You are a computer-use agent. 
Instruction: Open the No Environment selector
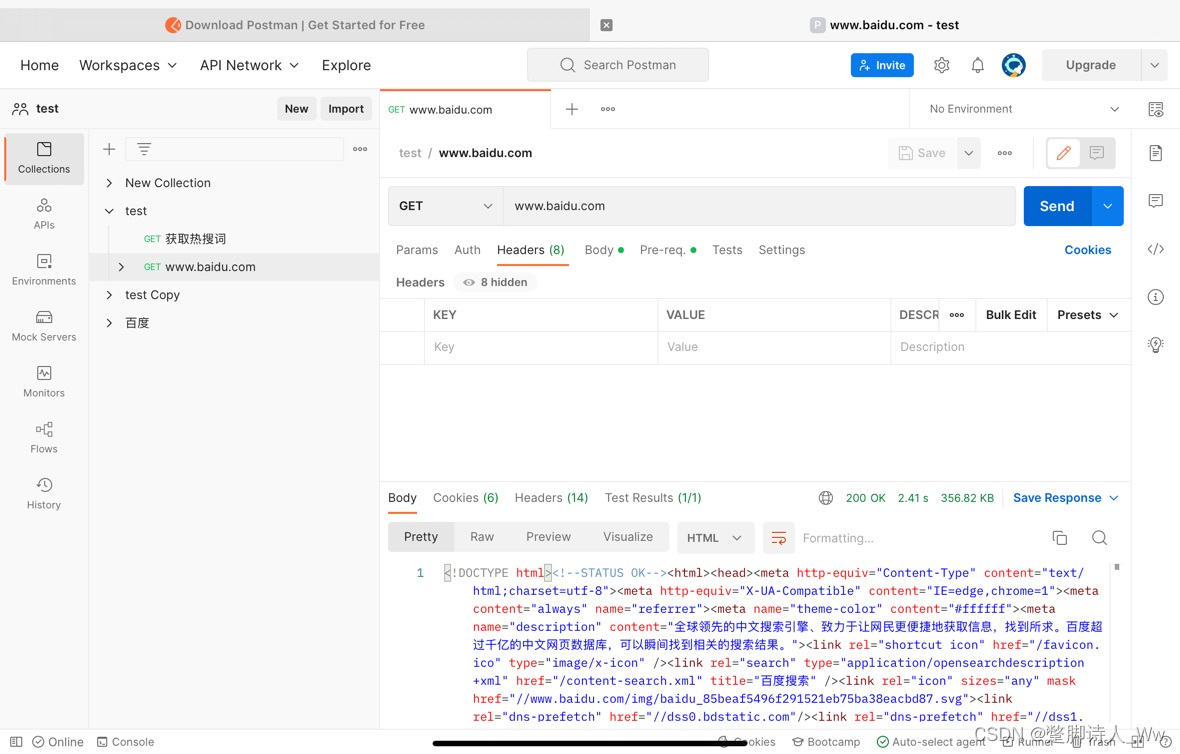point(1023,109)
